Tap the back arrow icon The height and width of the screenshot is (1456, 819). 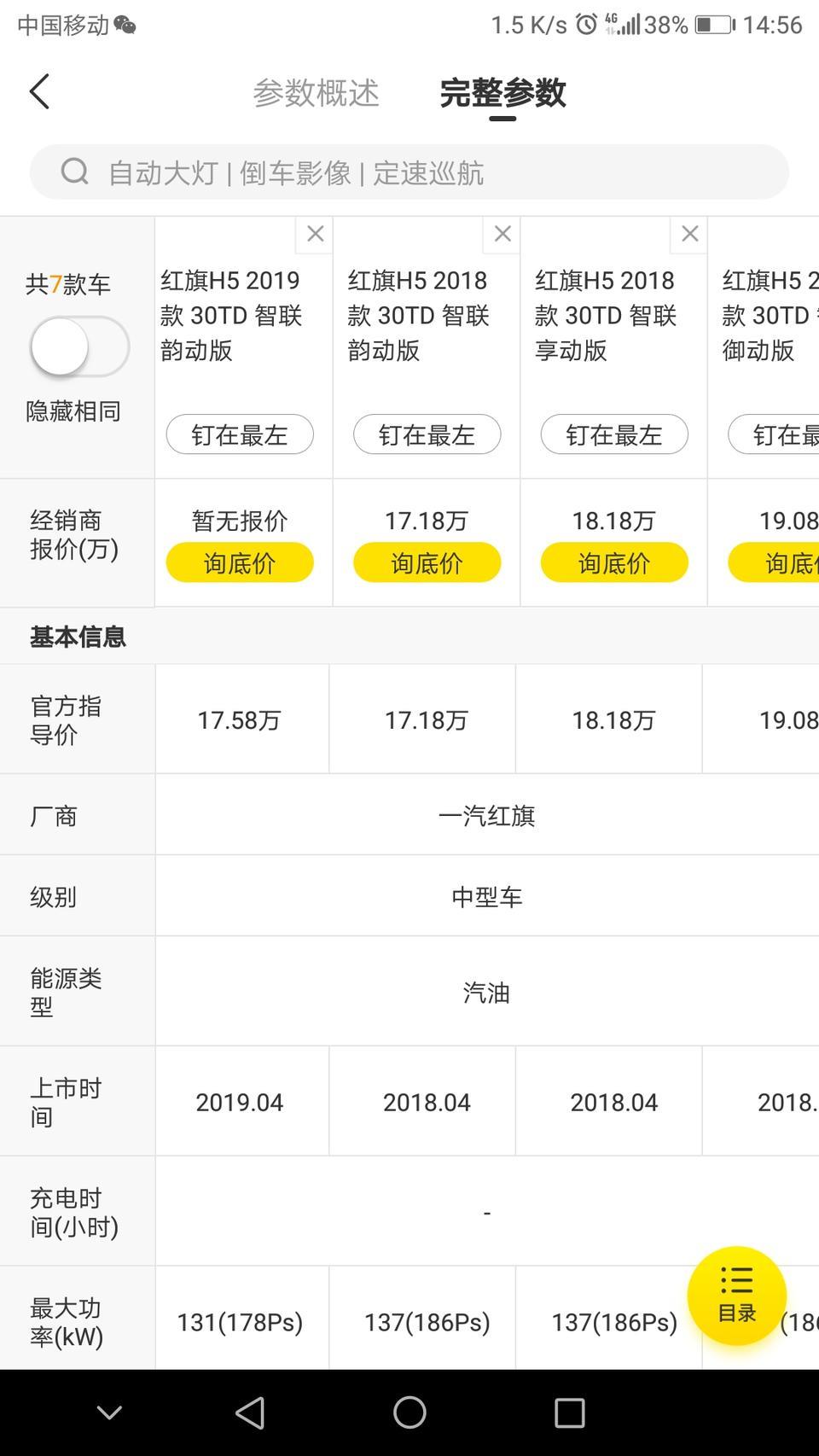pyautogui.click(x=39, y=91)
